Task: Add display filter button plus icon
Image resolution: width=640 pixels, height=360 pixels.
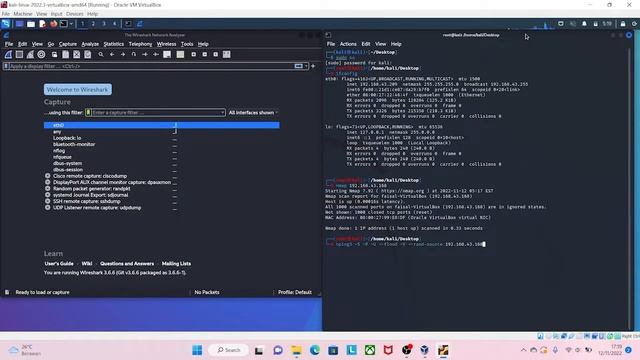Action: point(313,66)
